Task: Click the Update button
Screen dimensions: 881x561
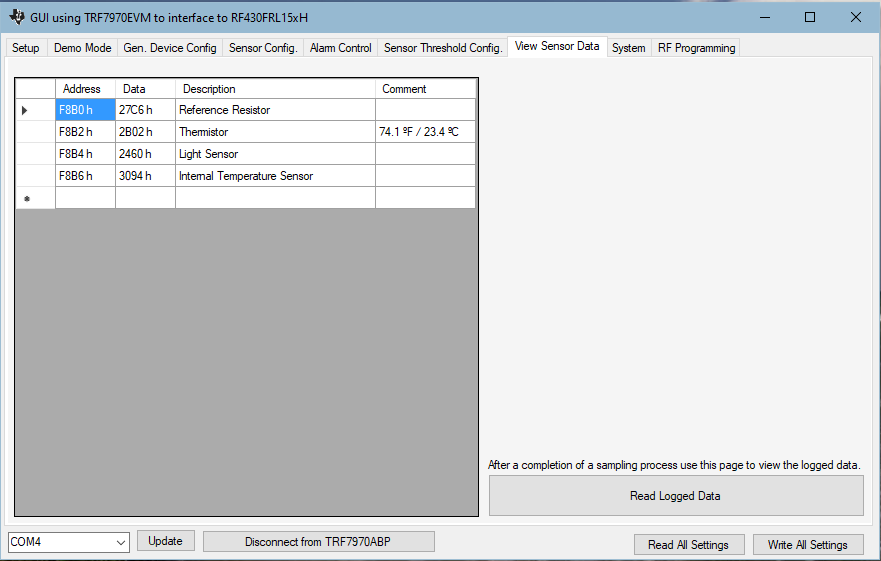Action: coord(166,541)
